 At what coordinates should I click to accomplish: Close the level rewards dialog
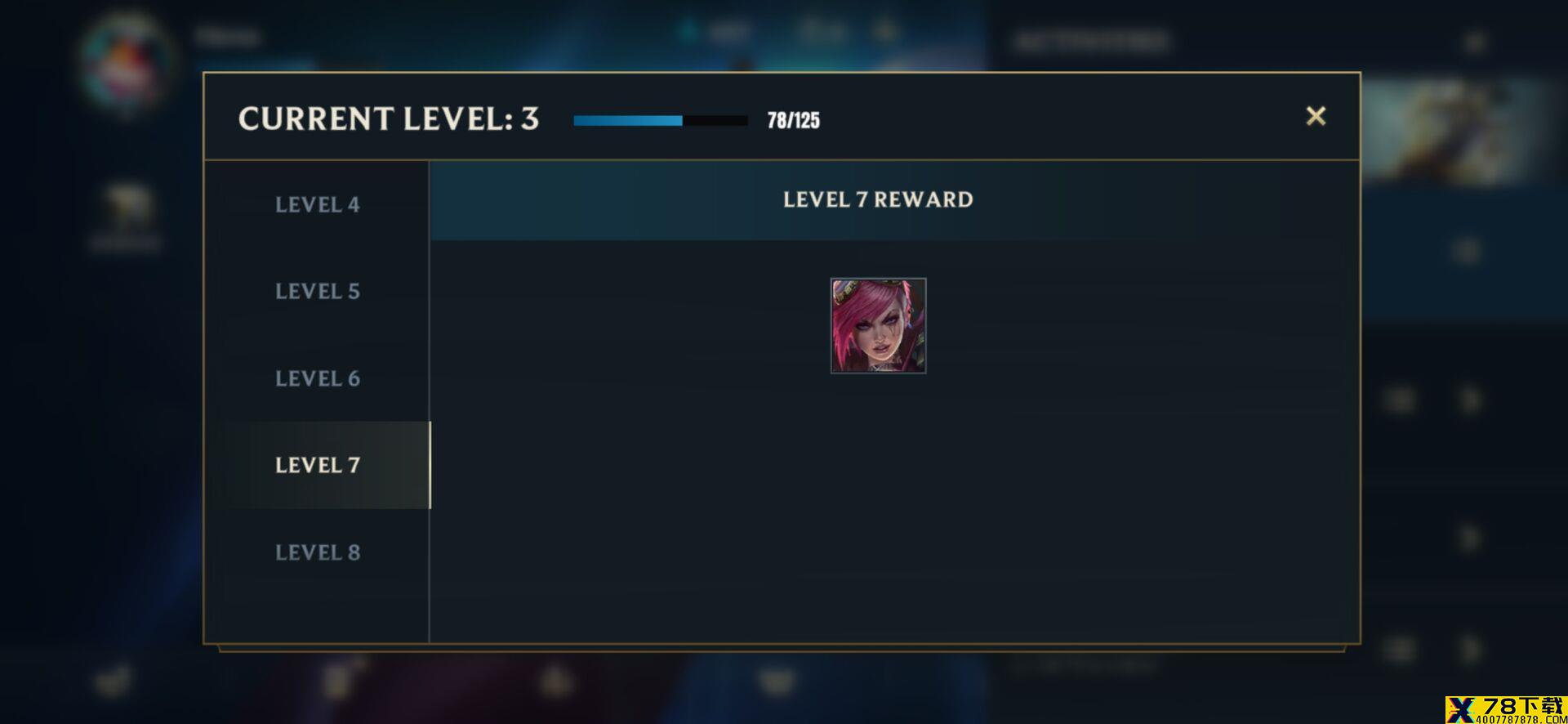(1316, 116)
